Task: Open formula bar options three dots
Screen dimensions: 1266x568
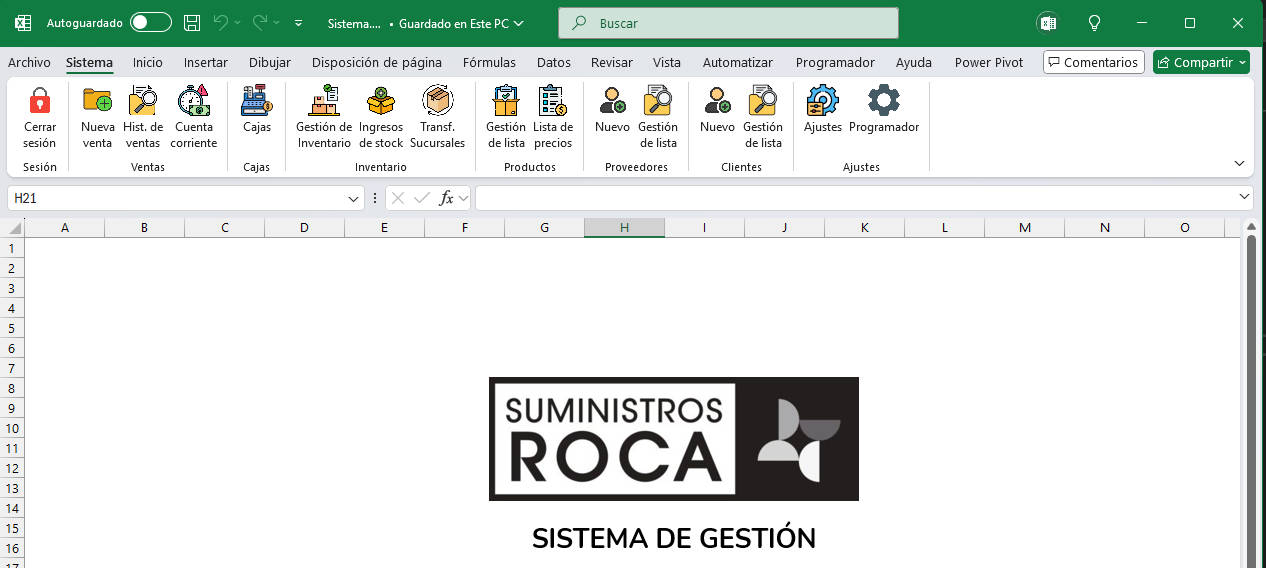Action: (x=375, y=198)
